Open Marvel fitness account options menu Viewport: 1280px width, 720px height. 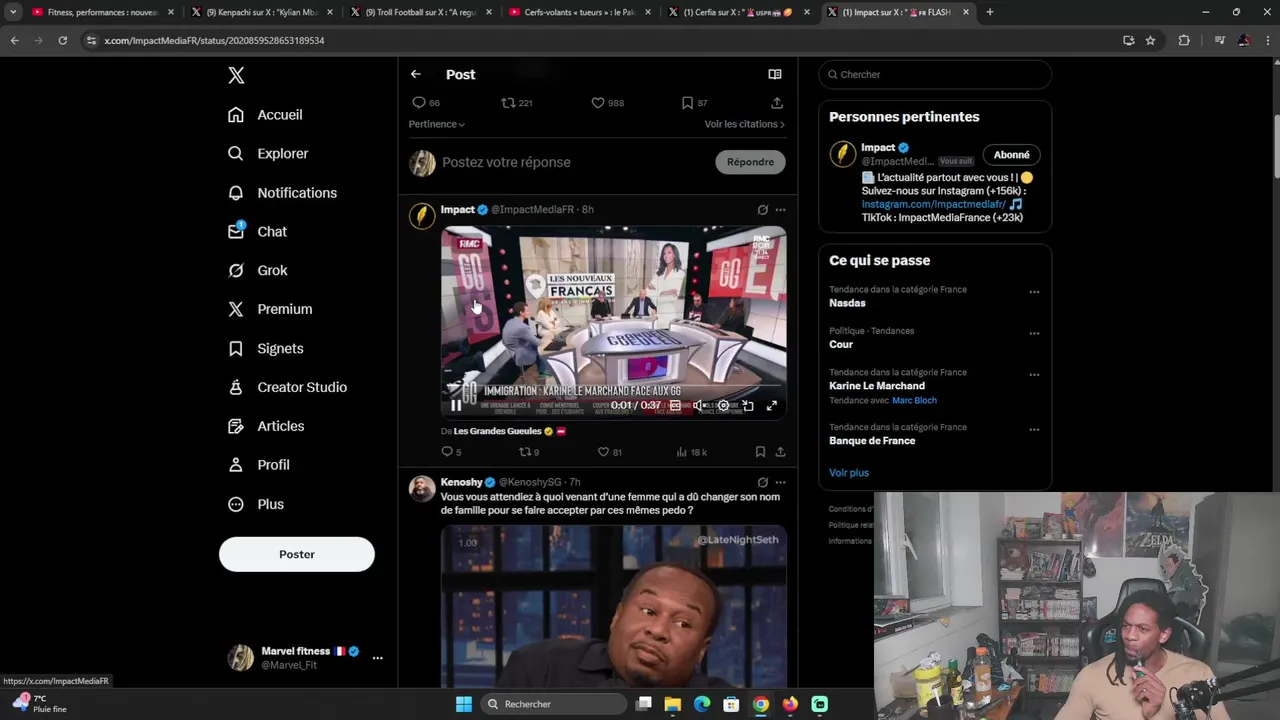(x=377, y=658)
